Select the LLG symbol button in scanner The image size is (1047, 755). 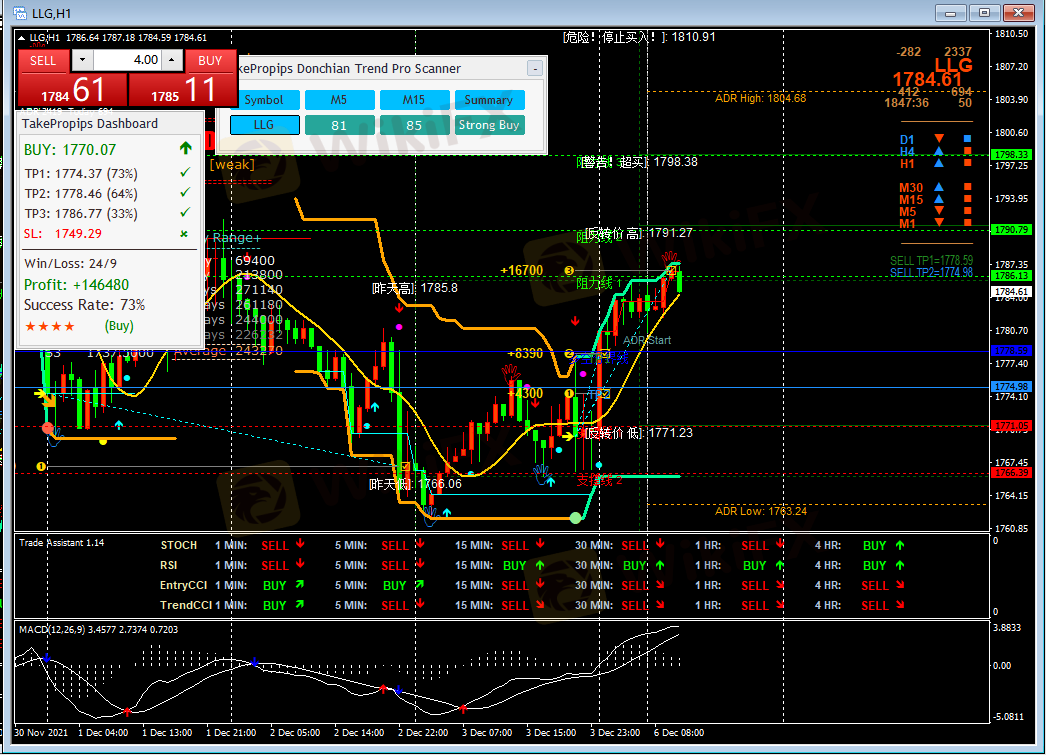pos(264,125)
